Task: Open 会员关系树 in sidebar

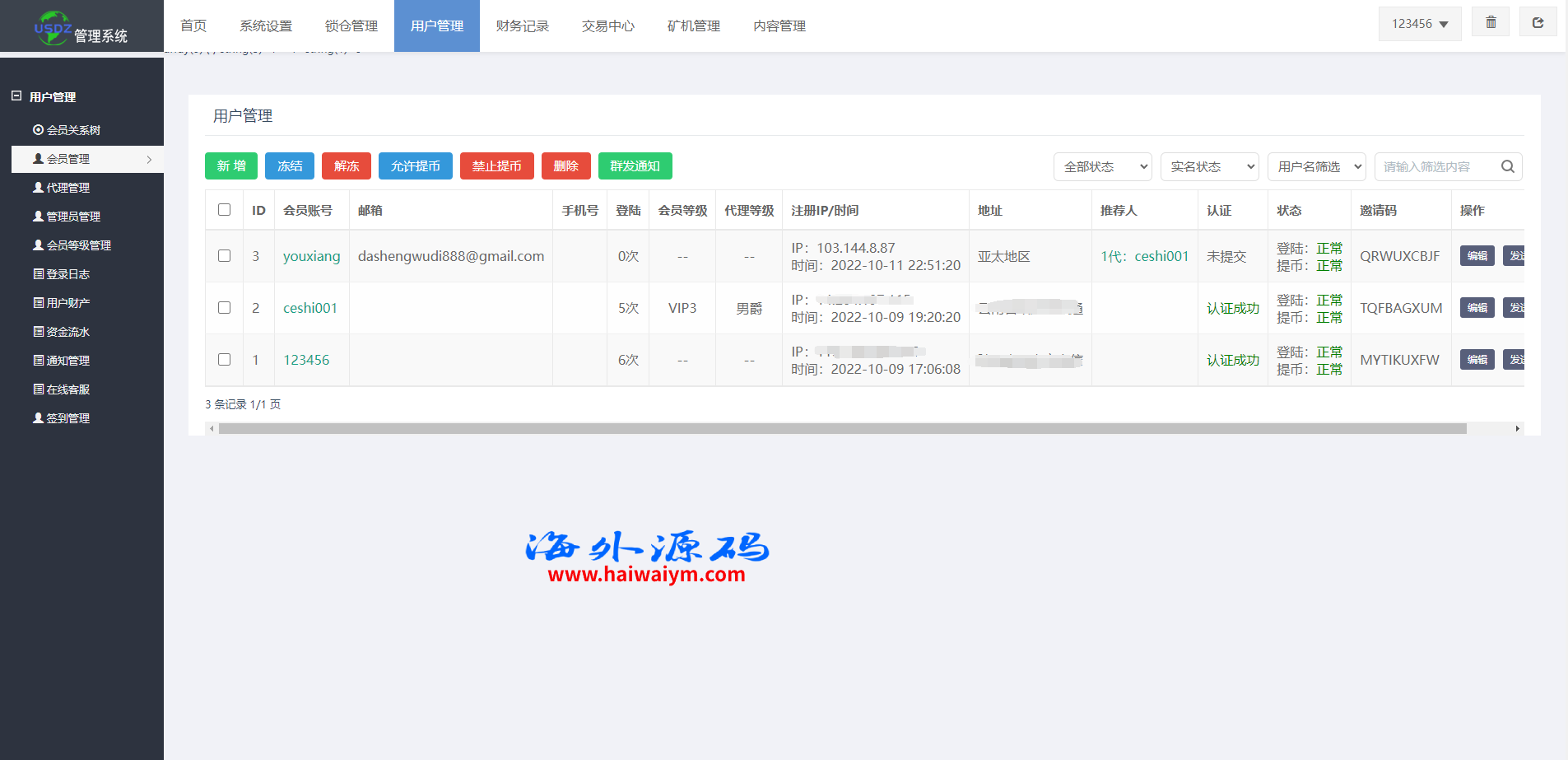Action: pyautogui.click(x=73, y=130)
